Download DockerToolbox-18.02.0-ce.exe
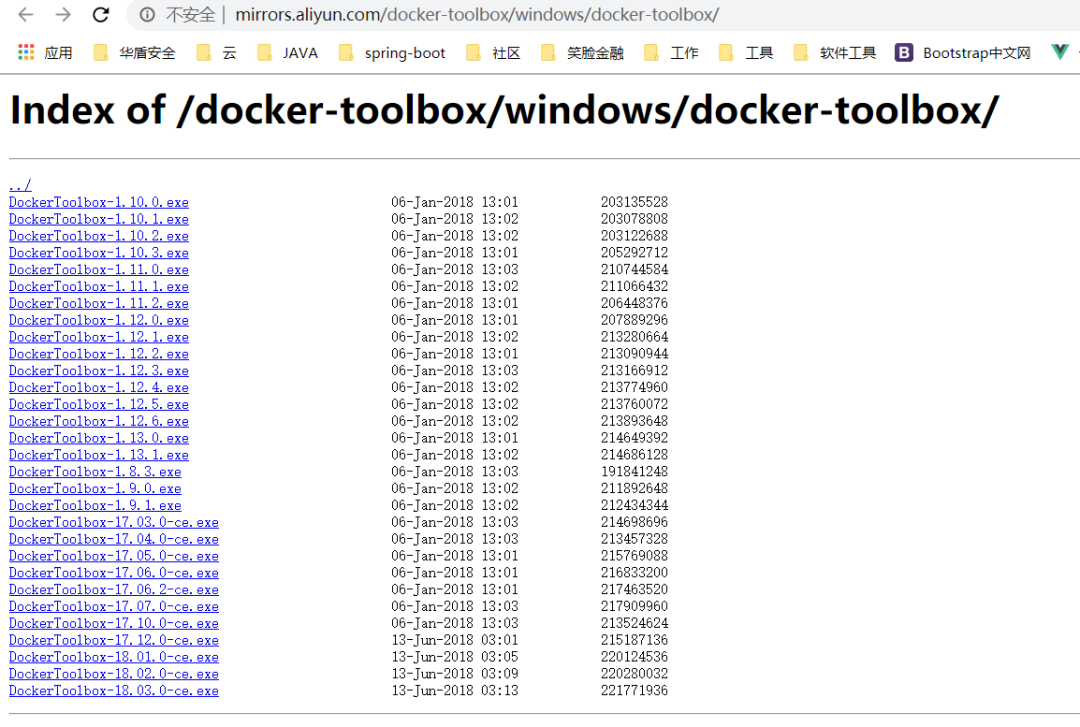Viewport: 1080px width, 727px height. click(x=114, y=674)
